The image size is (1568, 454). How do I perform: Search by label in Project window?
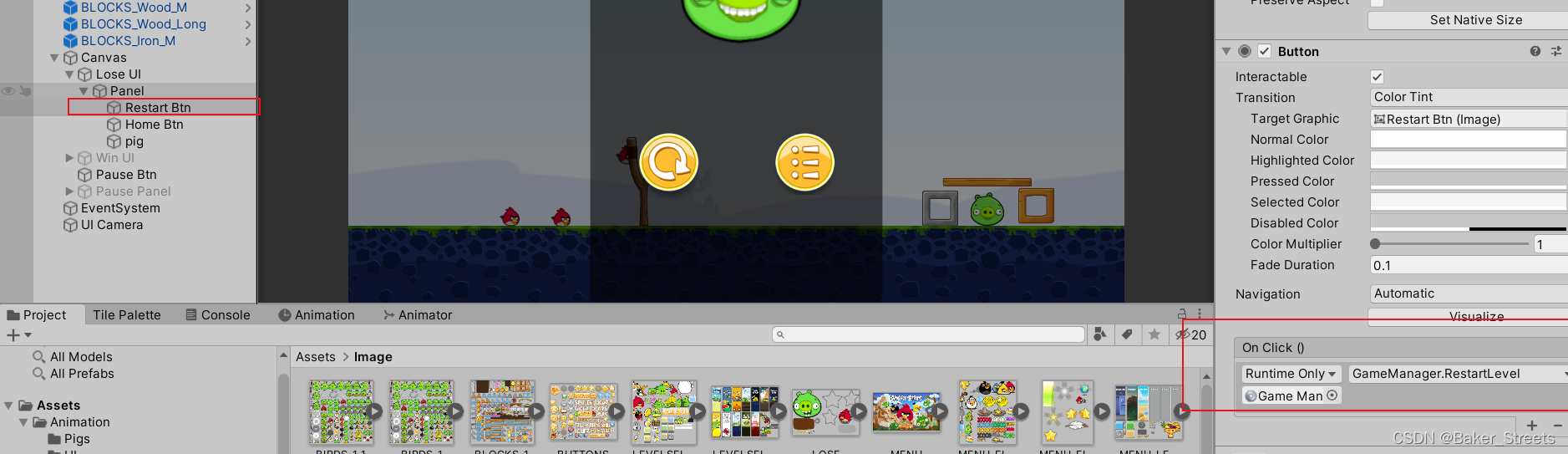1127,334
